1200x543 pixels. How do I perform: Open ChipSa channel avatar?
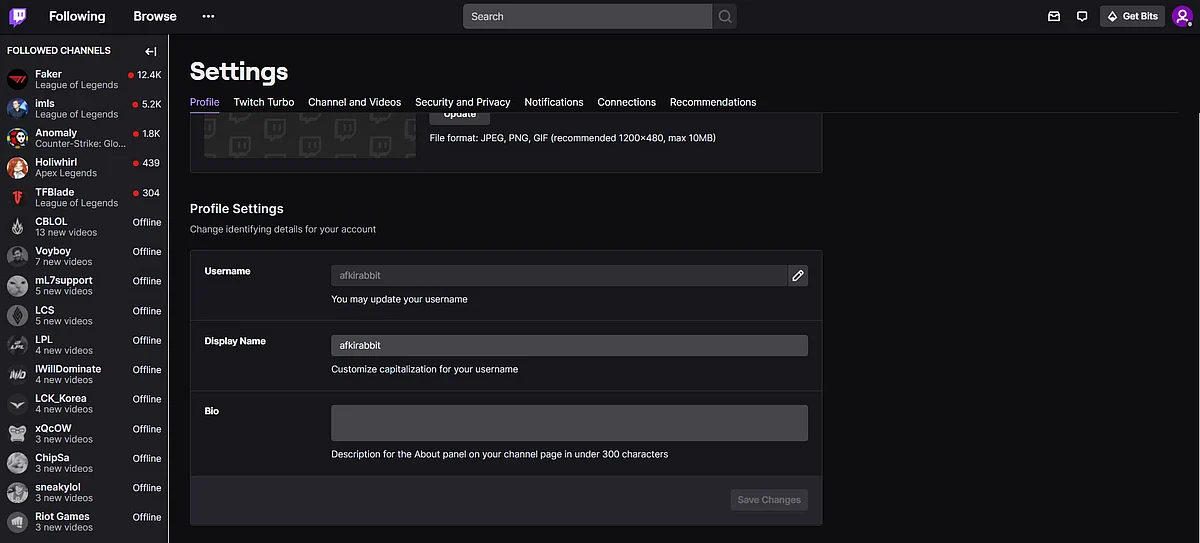[18, 462]
